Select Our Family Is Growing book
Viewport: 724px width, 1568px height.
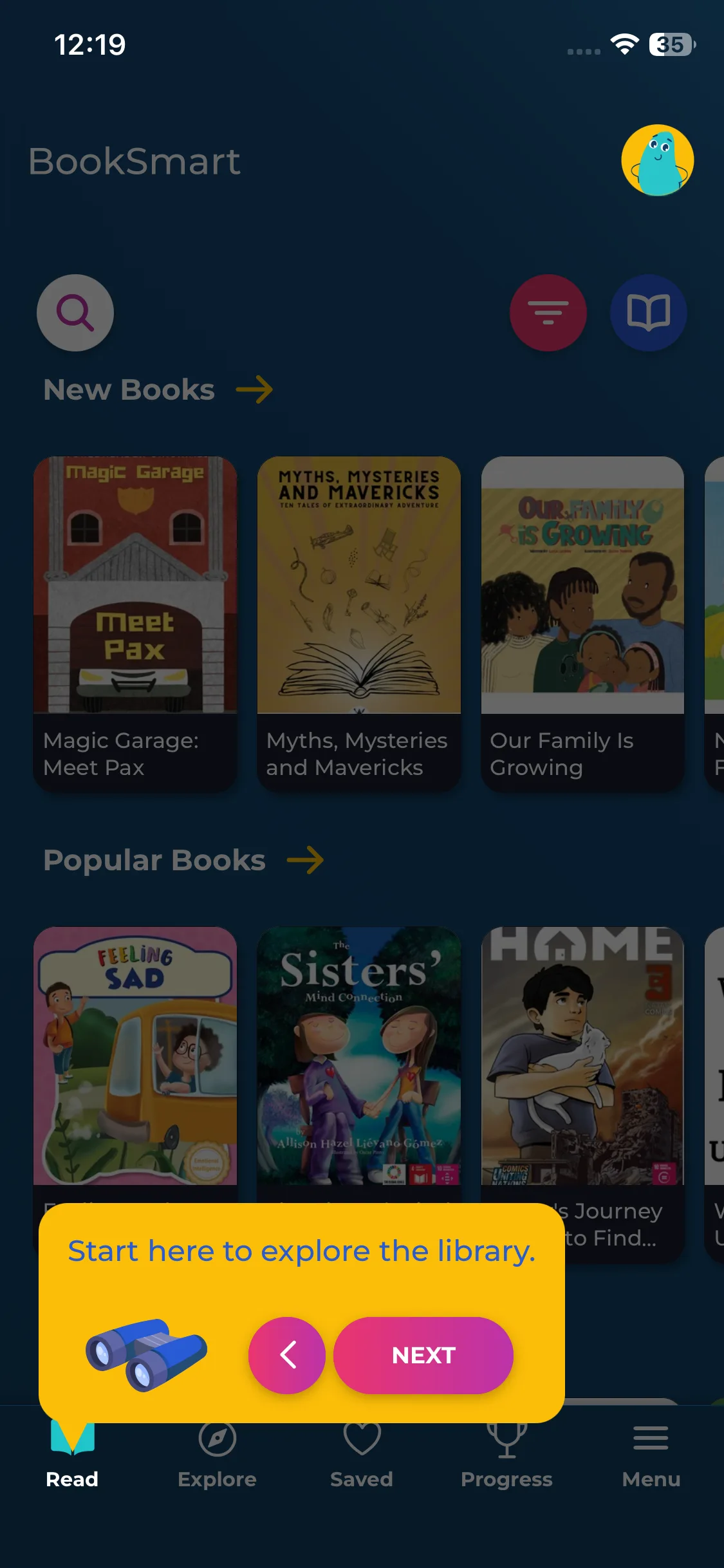(582, 584)
